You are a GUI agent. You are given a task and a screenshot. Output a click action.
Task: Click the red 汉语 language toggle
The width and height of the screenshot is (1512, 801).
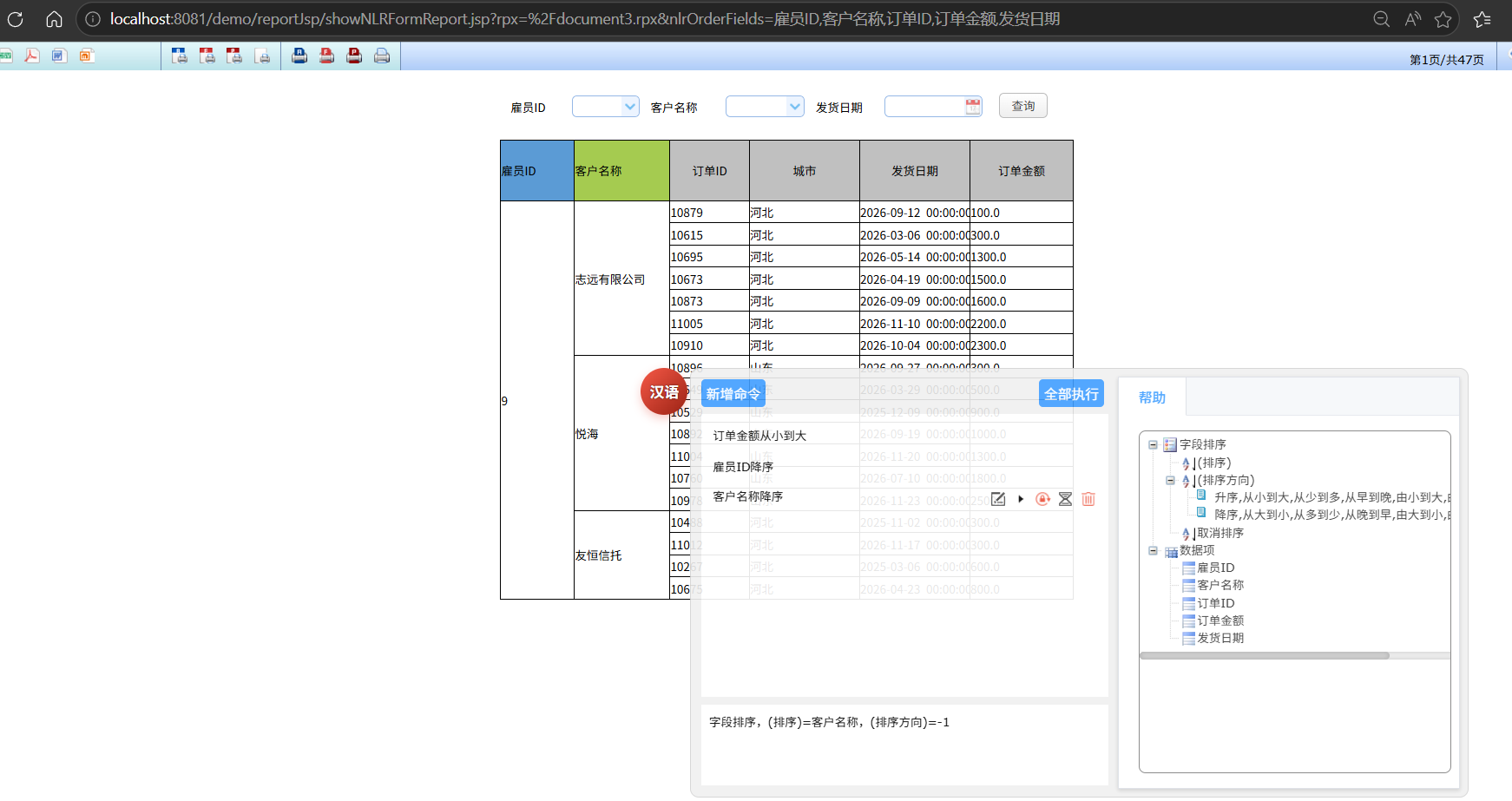point(664,392)
